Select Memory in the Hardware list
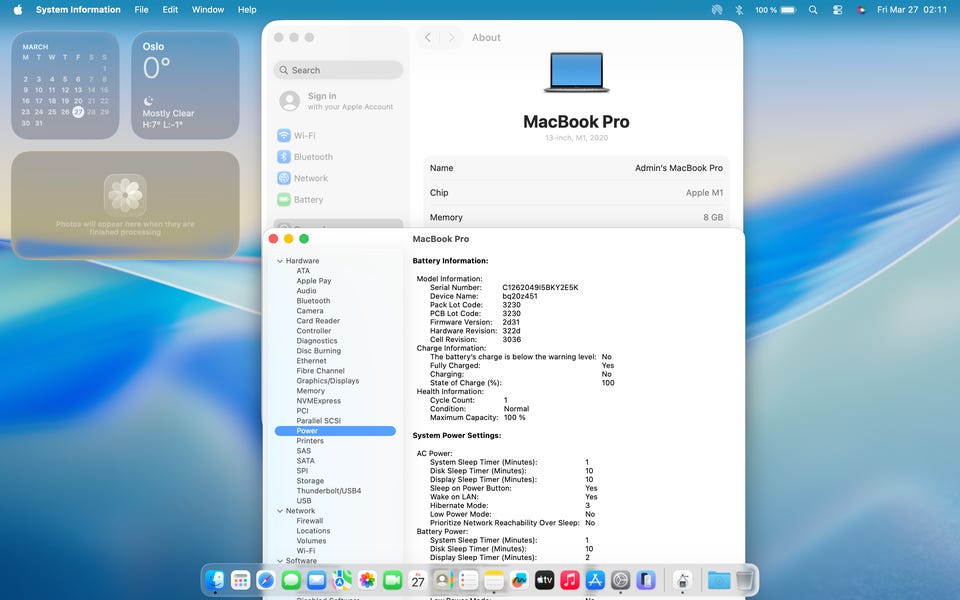Image resolution: width=960 pixels, height=600 pixels. (x=310, y=391)
